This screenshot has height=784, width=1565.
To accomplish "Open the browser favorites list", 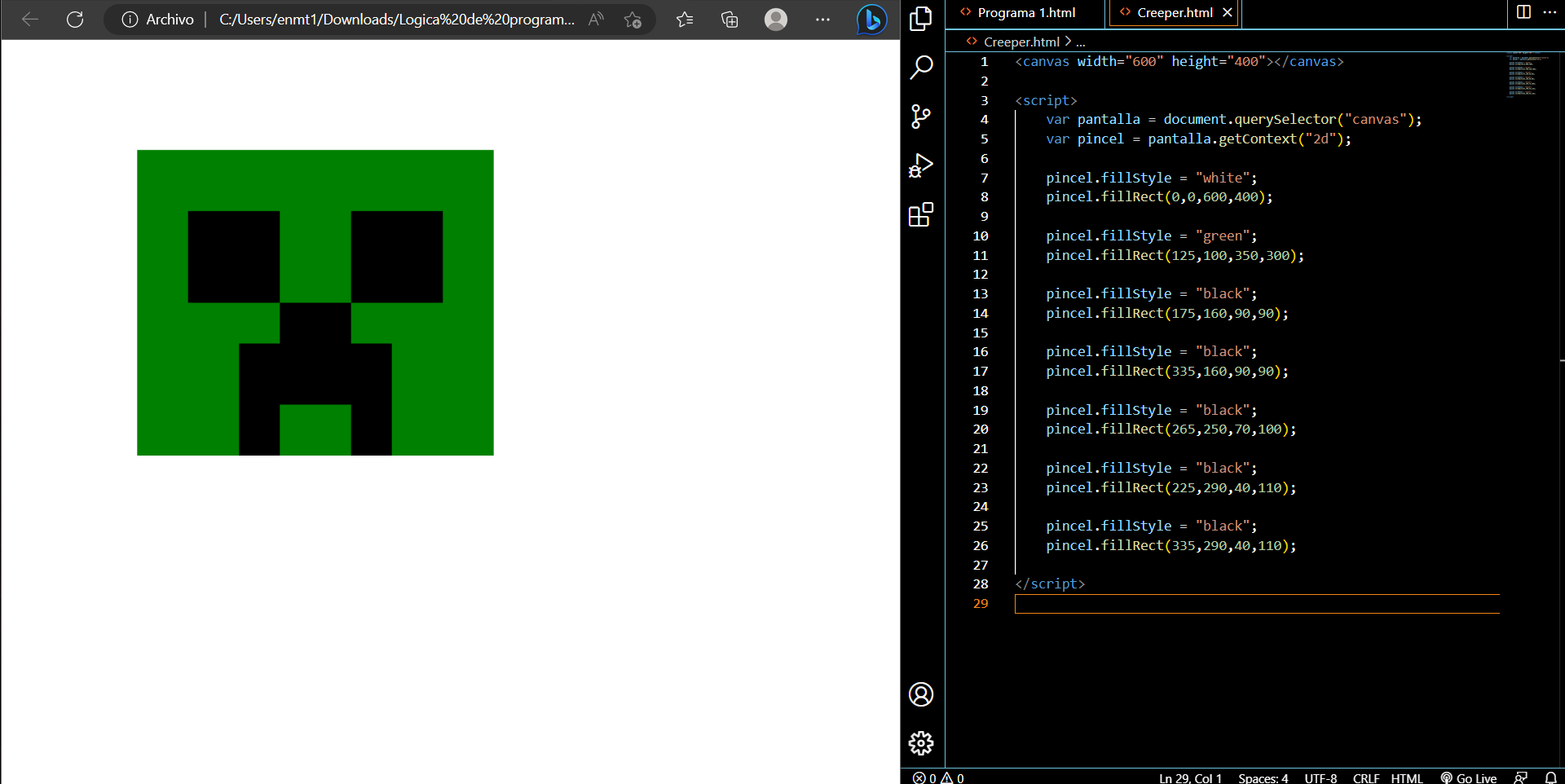I will click(x=685, y=20).
